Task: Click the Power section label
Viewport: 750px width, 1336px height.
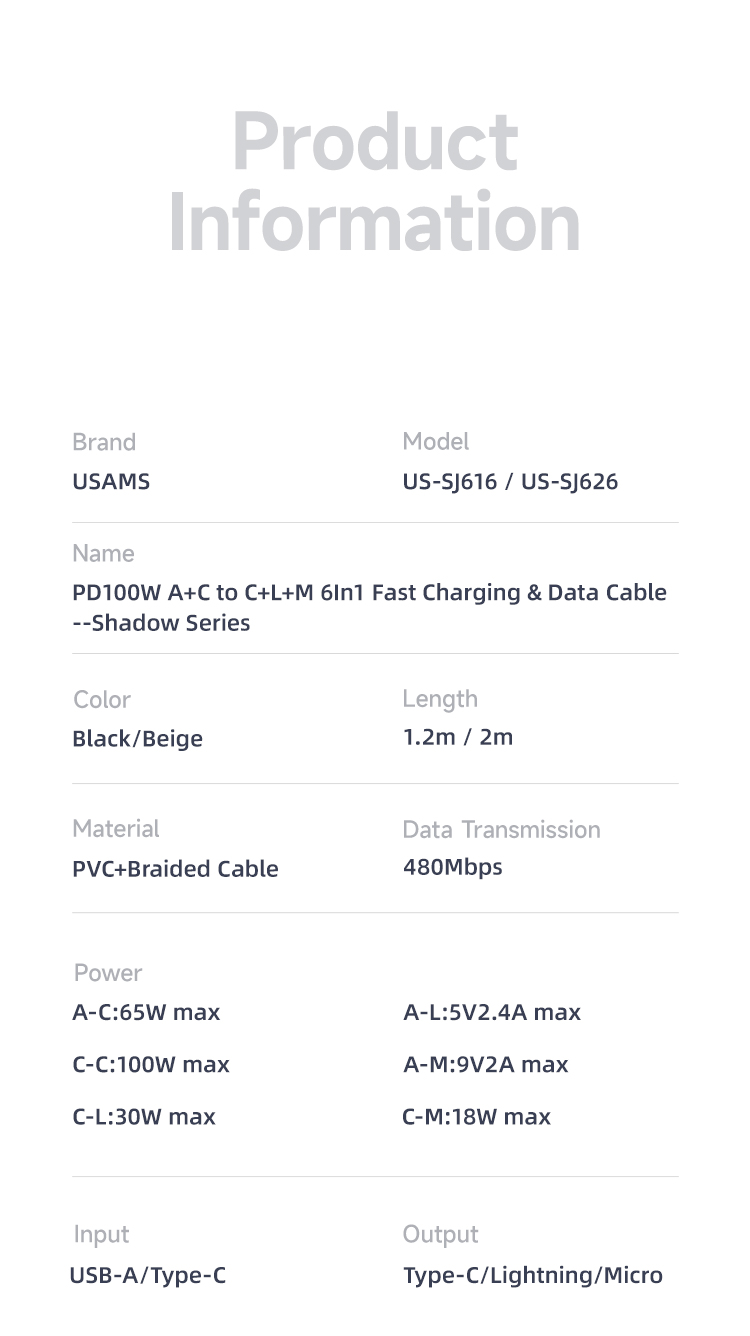Action: pyautogui.click(x=108, y=973)
